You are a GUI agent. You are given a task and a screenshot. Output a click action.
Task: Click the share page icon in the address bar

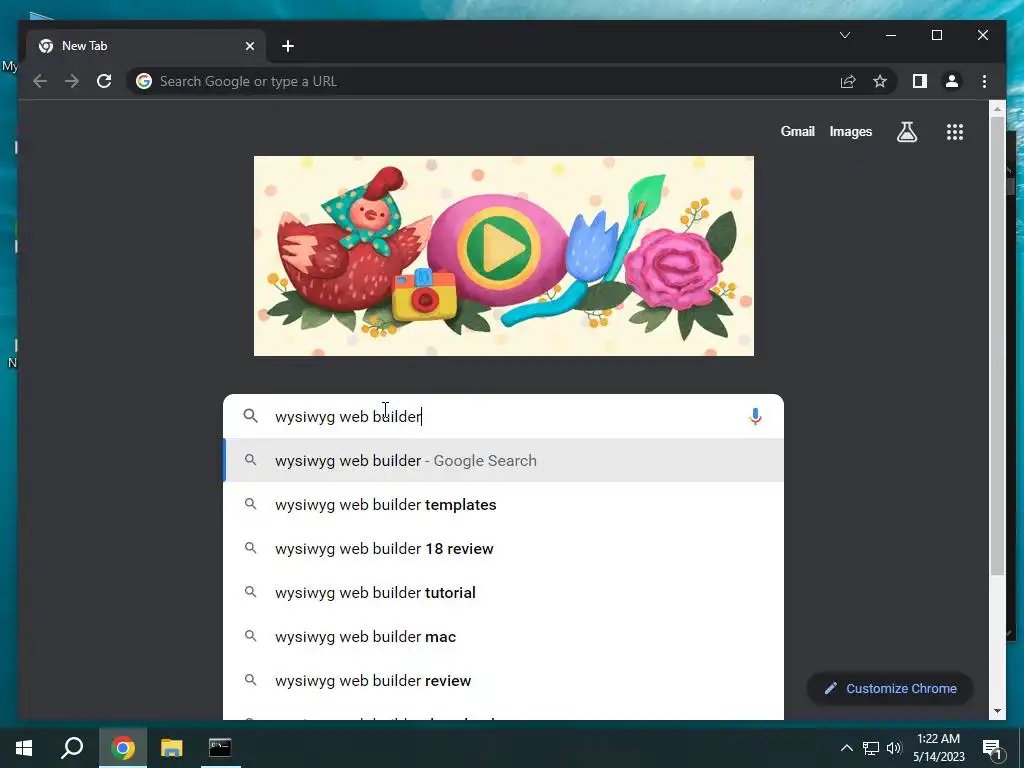pyautogui.click(x=848, y=81)
